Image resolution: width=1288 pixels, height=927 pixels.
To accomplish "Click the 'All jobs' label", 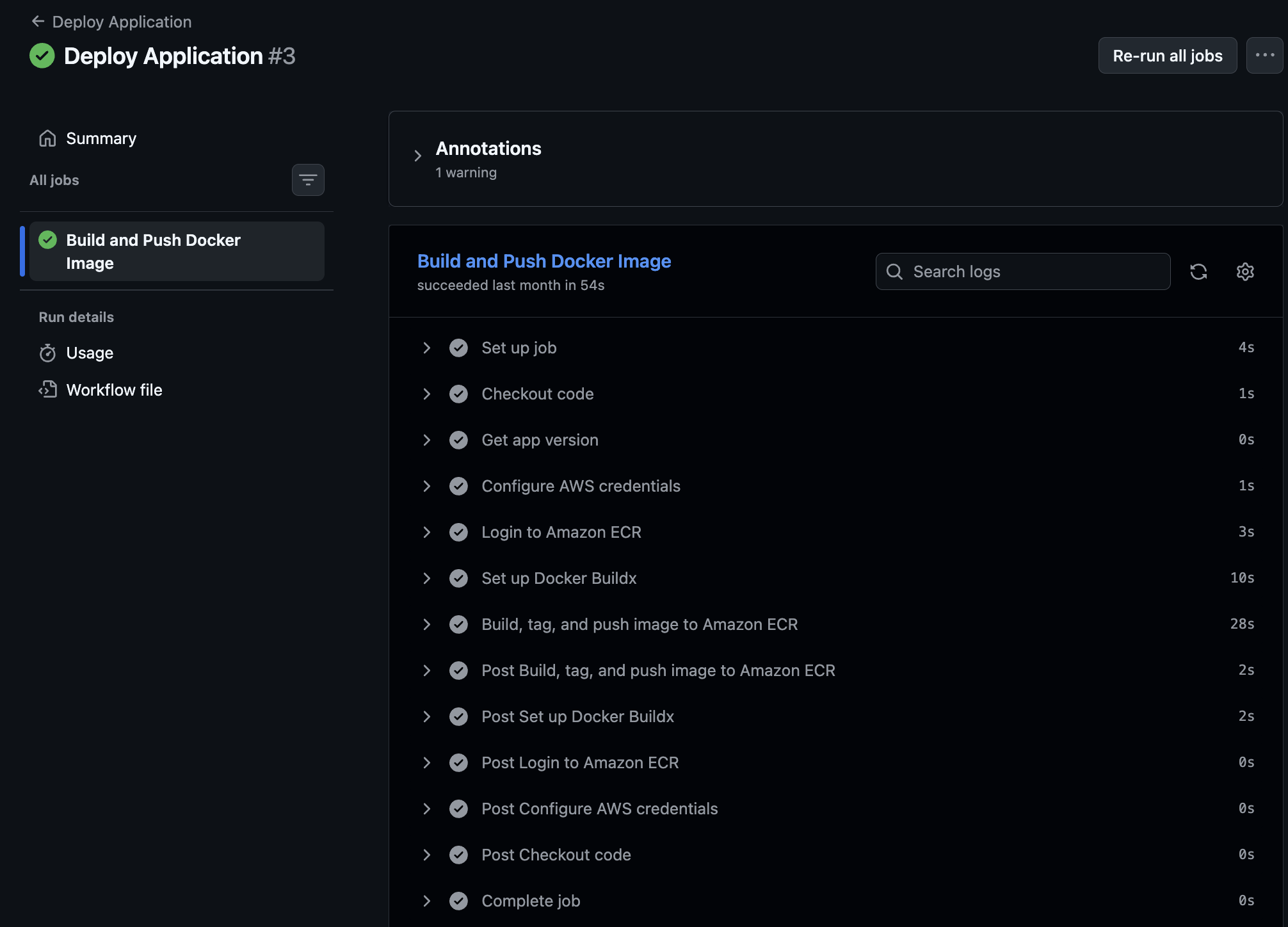I will click(54, 181).
